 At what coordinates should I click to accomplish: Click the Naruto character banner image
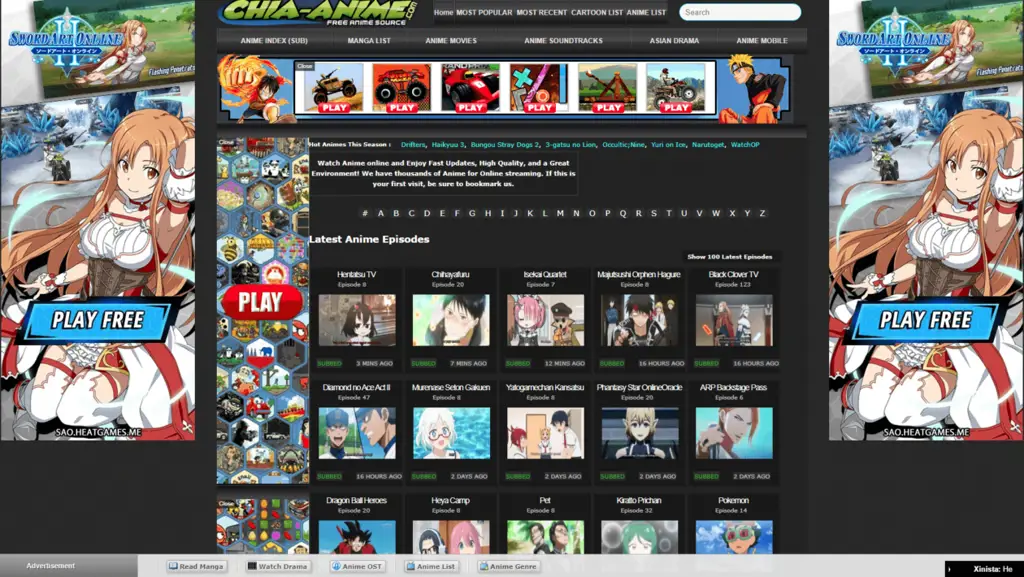click(754, 89)
